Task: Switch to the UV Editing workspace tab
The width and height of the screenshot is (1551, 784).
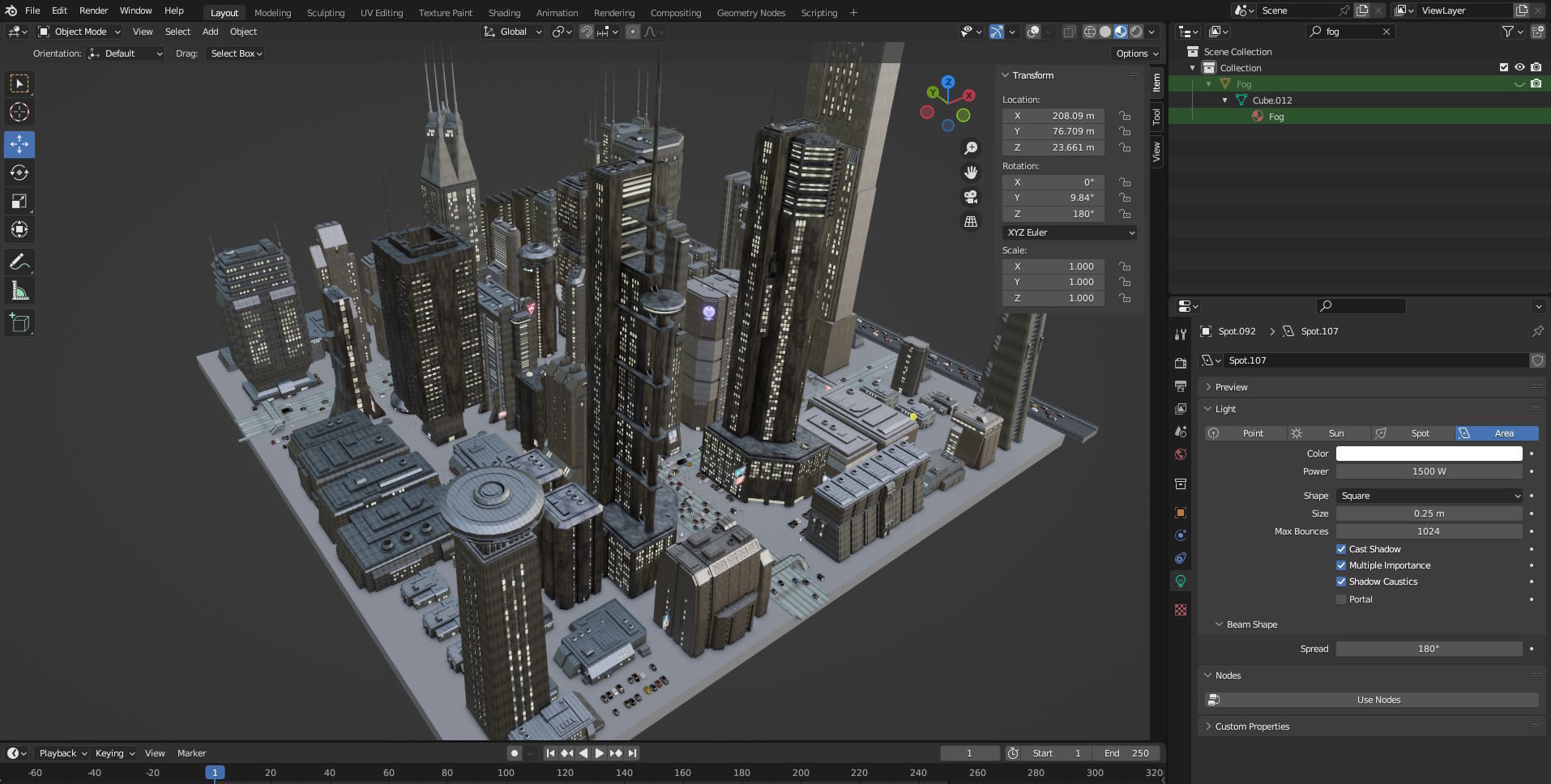Action: pyautogui.click(x=382, y=13)
